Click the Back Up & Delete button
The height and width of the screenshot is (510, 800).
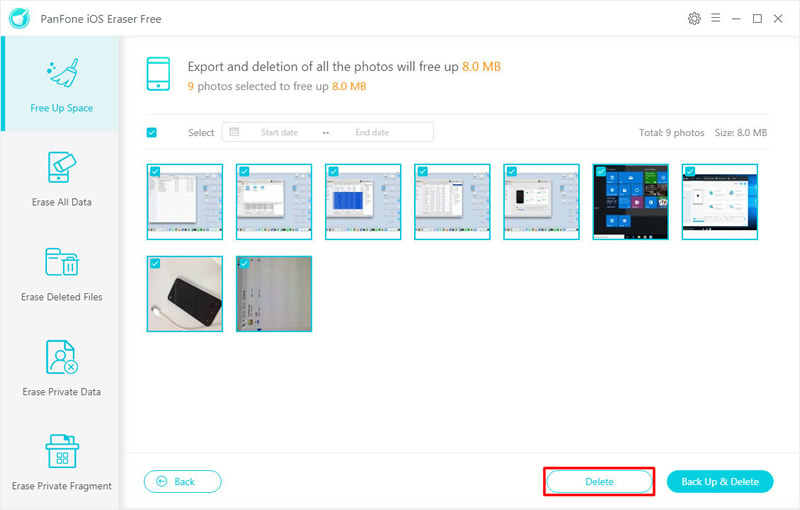click(720, 481)
